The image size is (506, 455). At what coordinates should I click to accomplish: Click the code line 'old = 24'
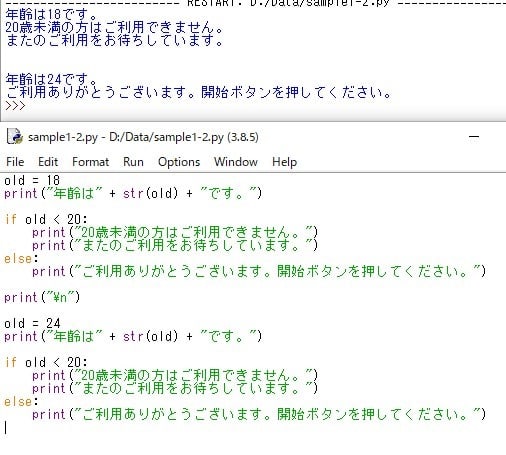pos(32,323)
